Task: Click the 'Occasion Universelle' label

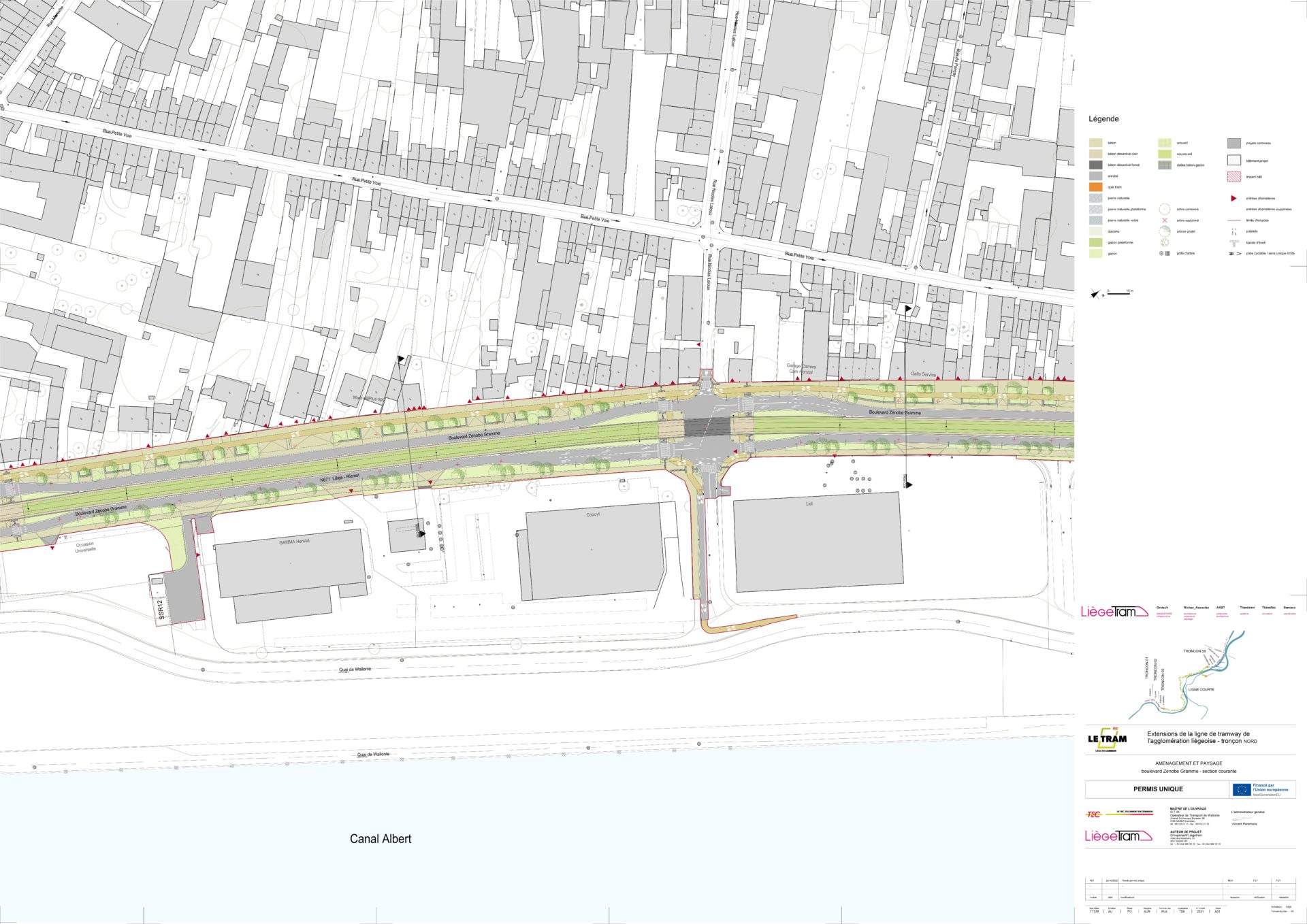Action: (x=86, y=547)
